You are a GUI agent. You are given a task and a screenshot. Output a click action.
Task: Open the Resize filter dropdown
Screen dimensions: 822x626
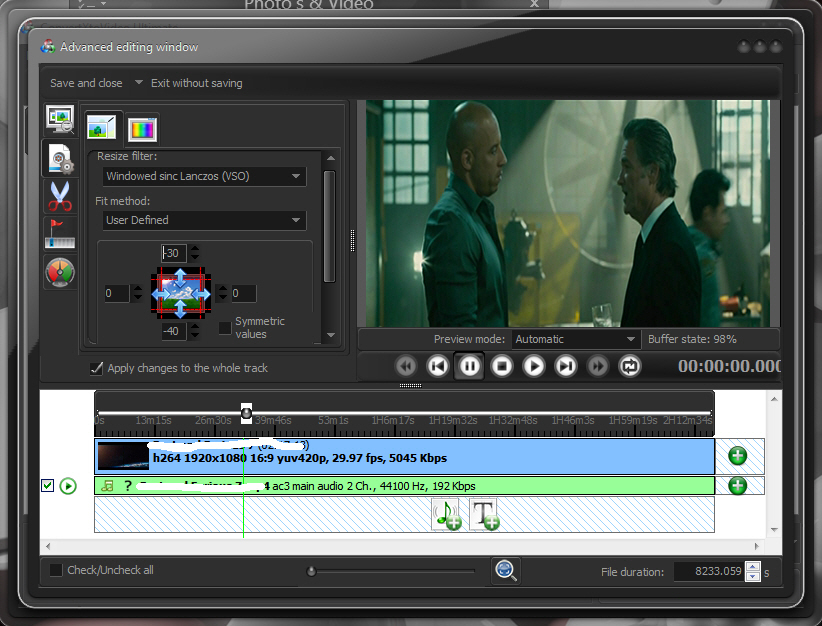[x=204, y=176]
